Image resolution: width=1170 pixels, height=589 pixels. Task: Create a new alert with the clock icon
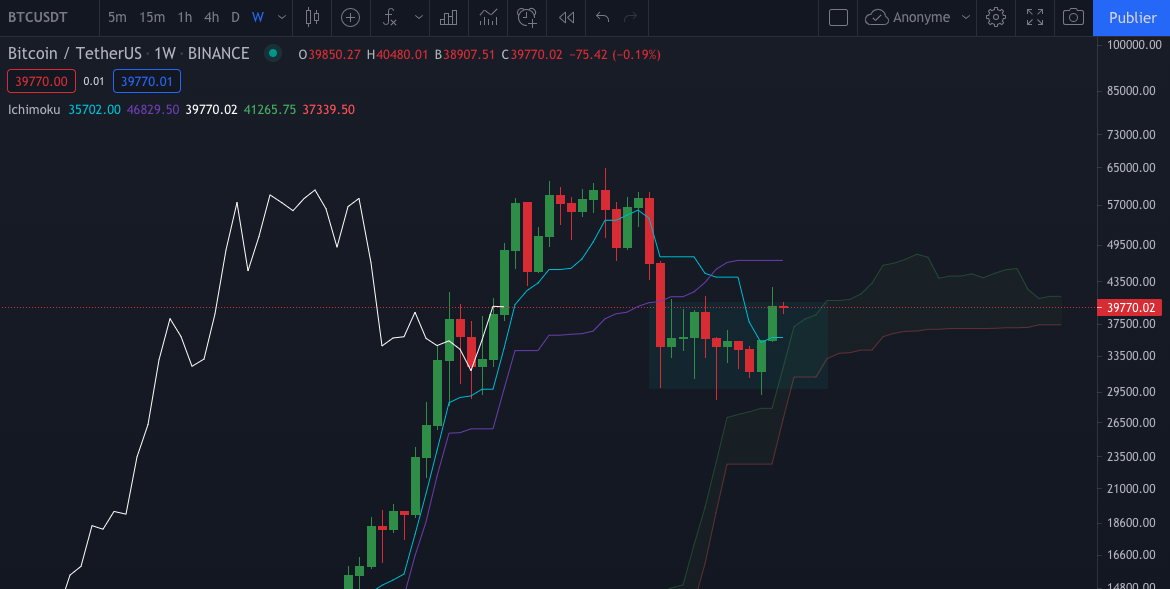(x=527, y=17)
